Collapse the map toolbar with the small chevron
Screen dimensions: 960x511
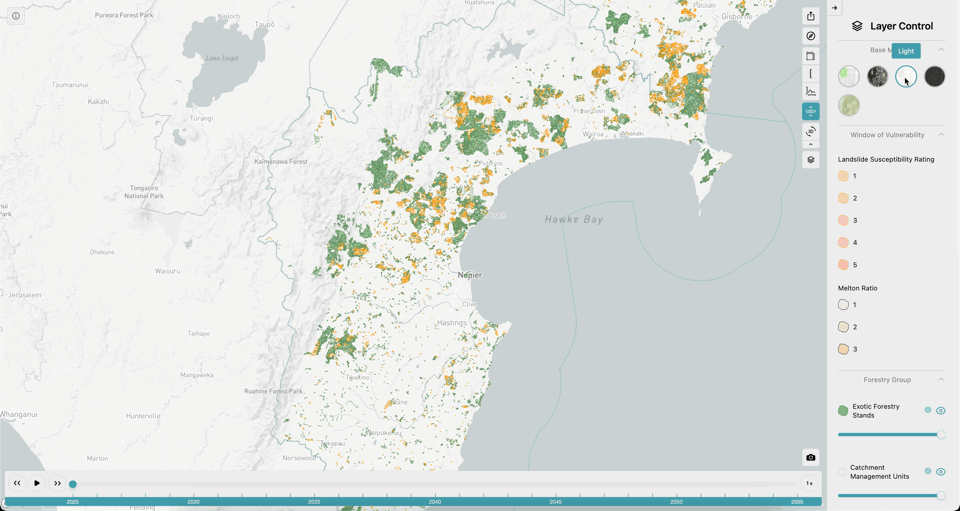click(x=811, y=144)
